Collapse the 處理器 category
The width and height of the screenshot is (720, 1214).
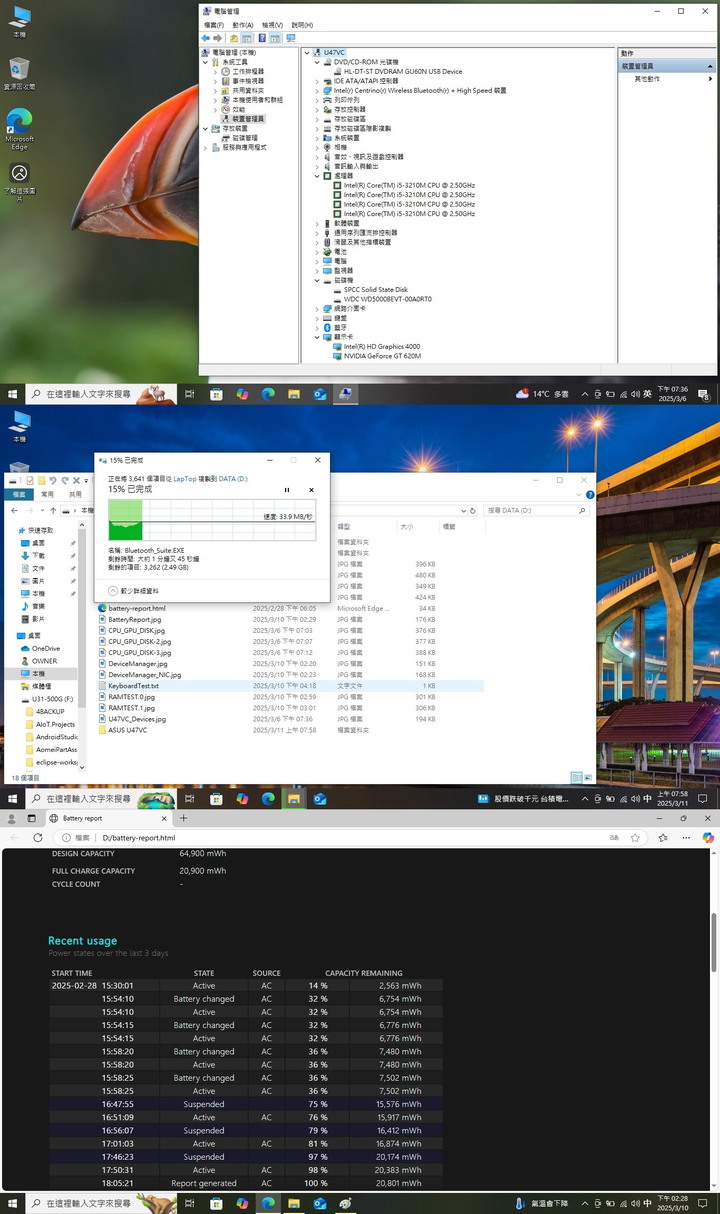pyautogui.click(x=317, y=176)
